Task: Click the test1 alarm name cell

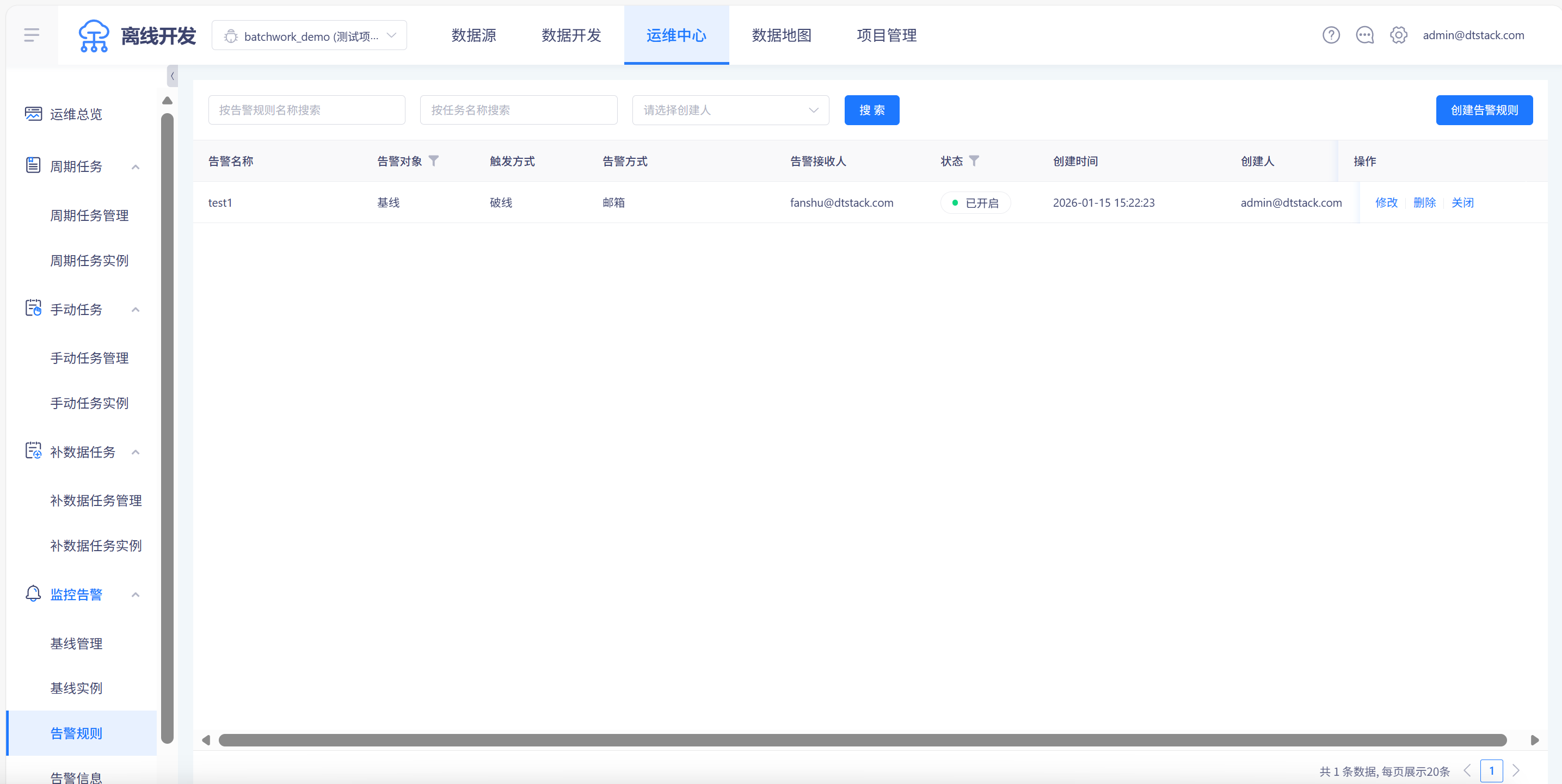Action: (220, 202)
